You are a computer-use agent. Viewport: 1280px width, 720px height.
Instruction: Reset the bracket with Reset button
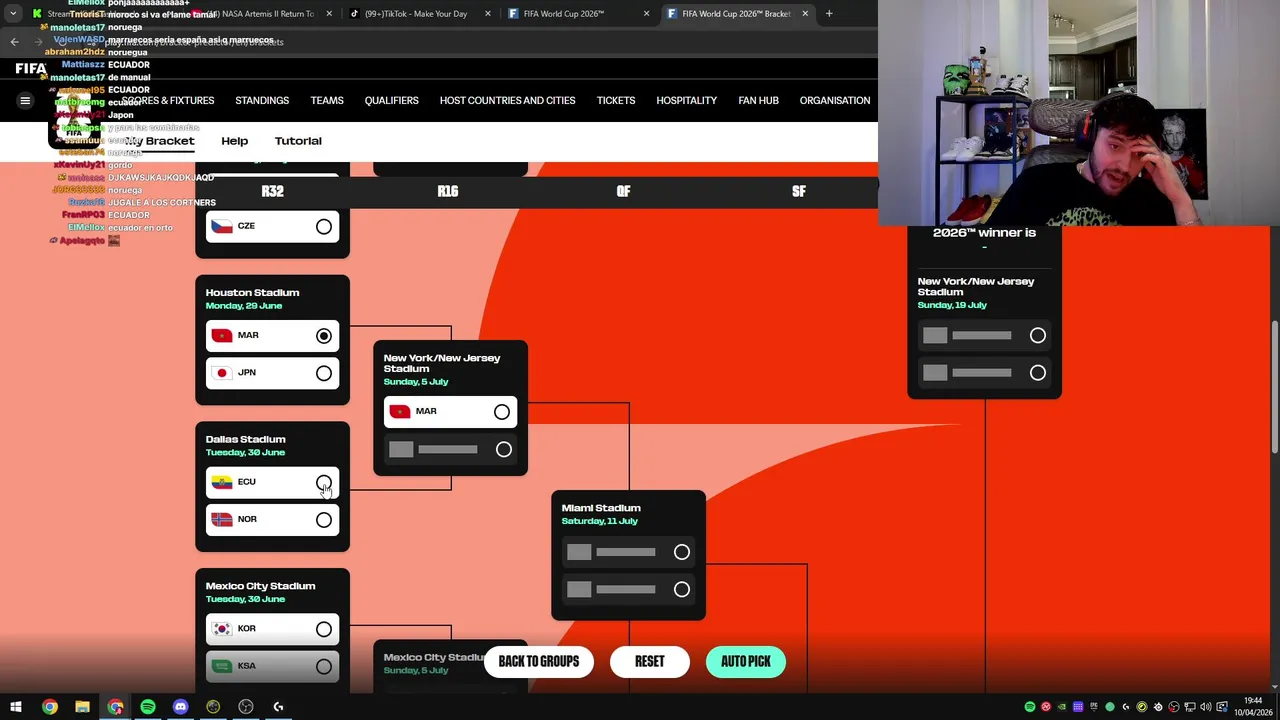650,662
